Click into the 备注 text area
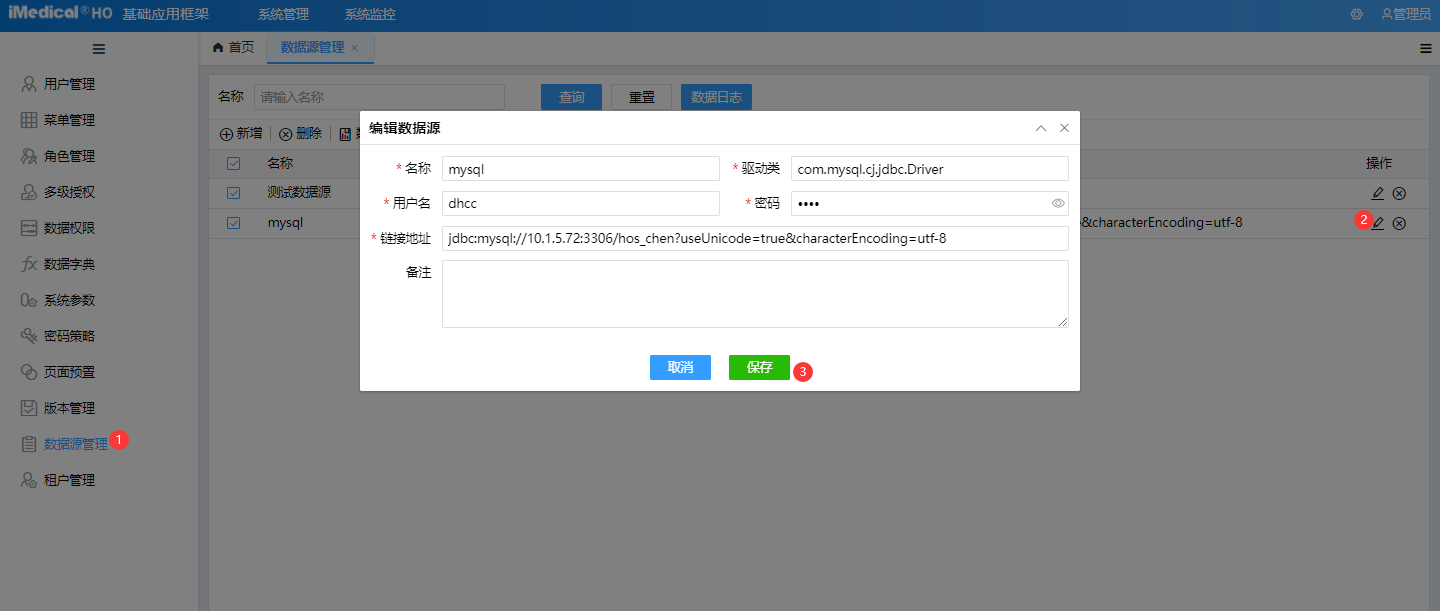This screenshot has width=1440, height=611. pyautogui.click(x=755, y=293)
